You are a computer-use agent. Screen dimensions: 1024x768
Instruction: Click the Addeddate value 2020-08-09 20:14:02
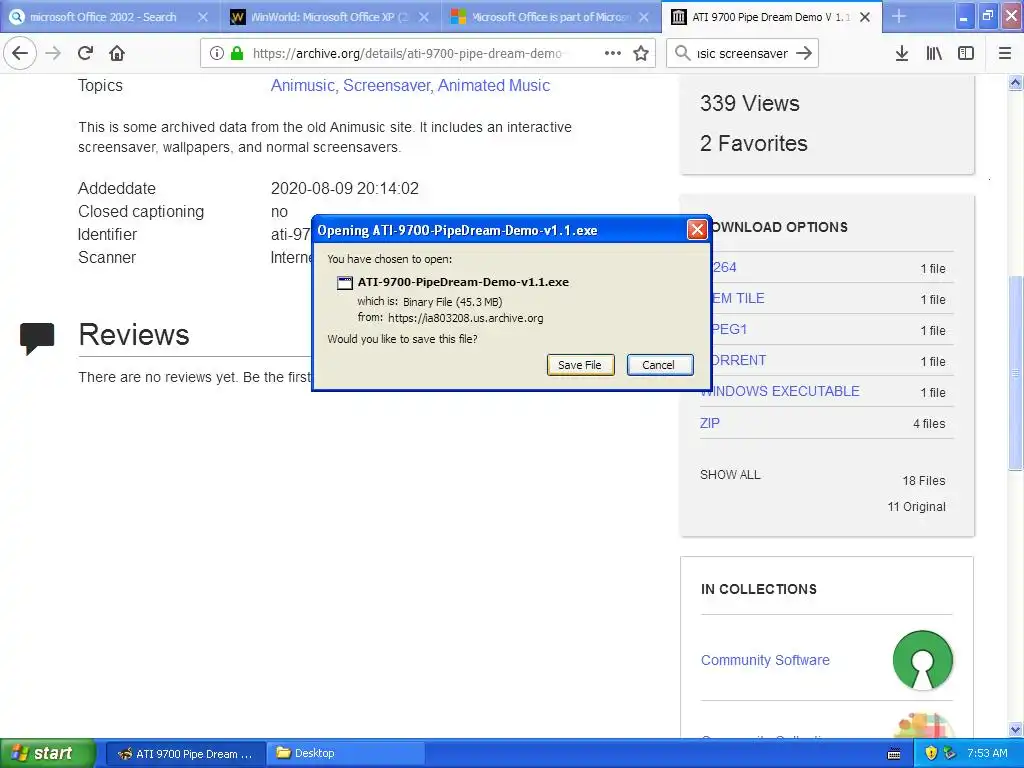345,189
